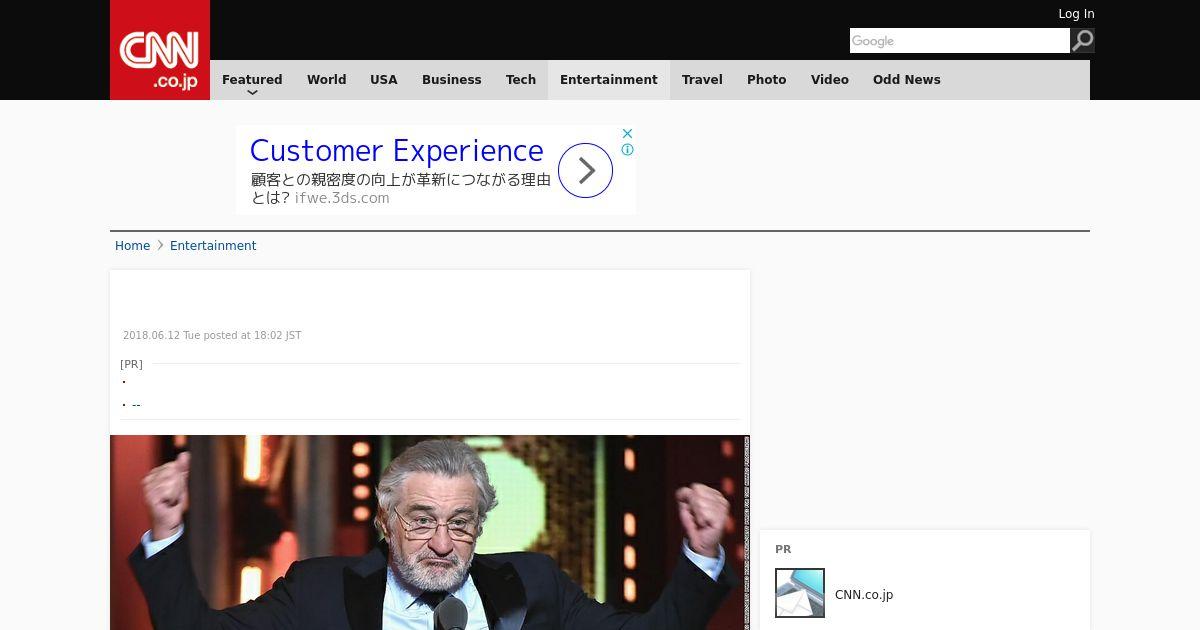Expand the Featured dropdown menu

point(252,81)
